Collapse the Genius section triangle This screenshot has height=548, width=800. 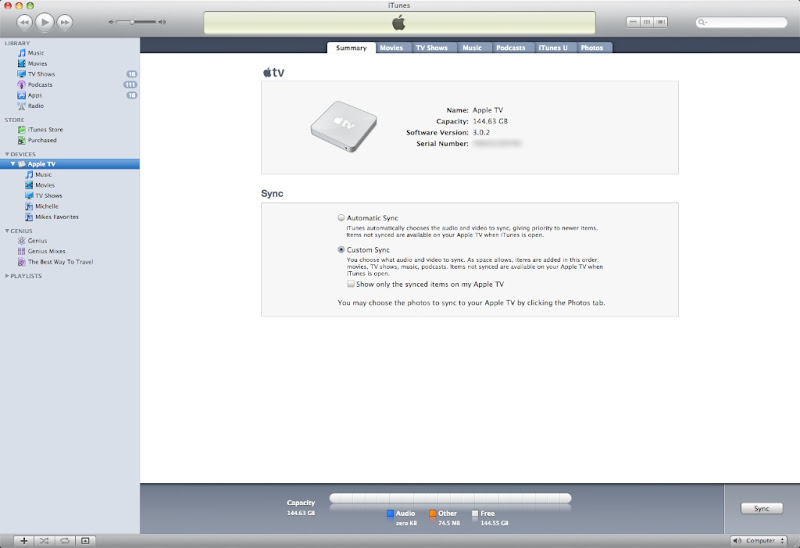coord(7,231)
